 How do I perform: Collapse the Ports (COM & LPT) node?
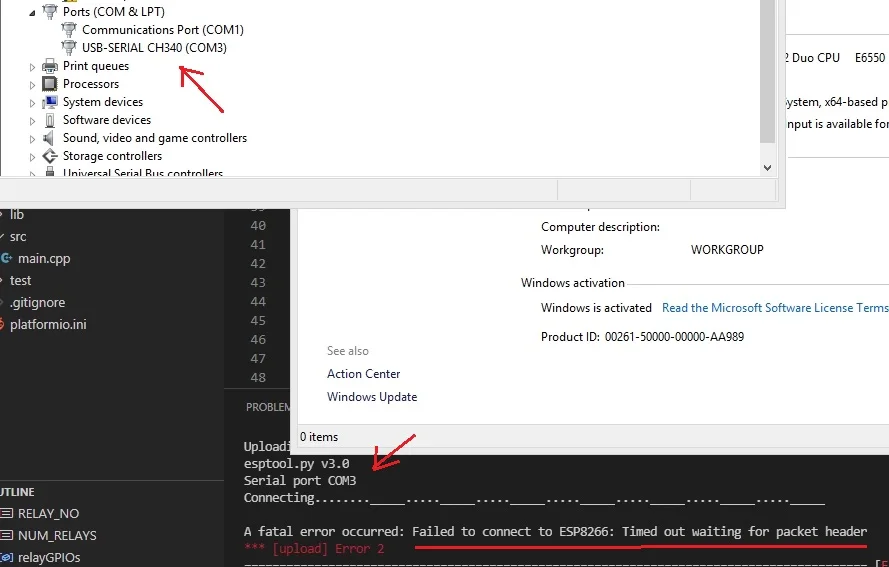[x=32, y=13]
